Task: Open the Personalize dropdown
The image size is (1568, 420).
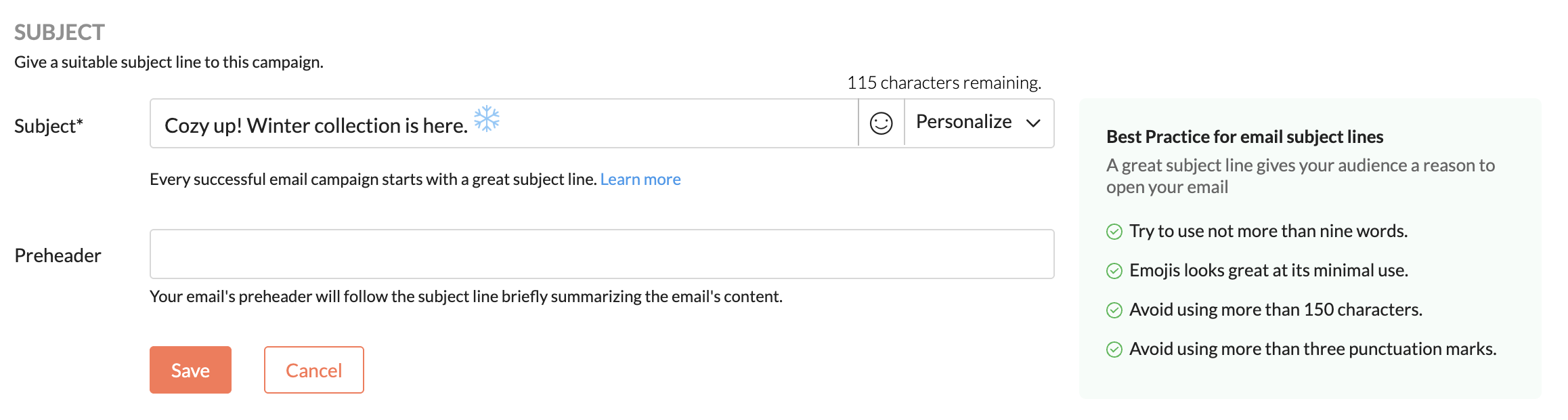Action: pos(963,122)
